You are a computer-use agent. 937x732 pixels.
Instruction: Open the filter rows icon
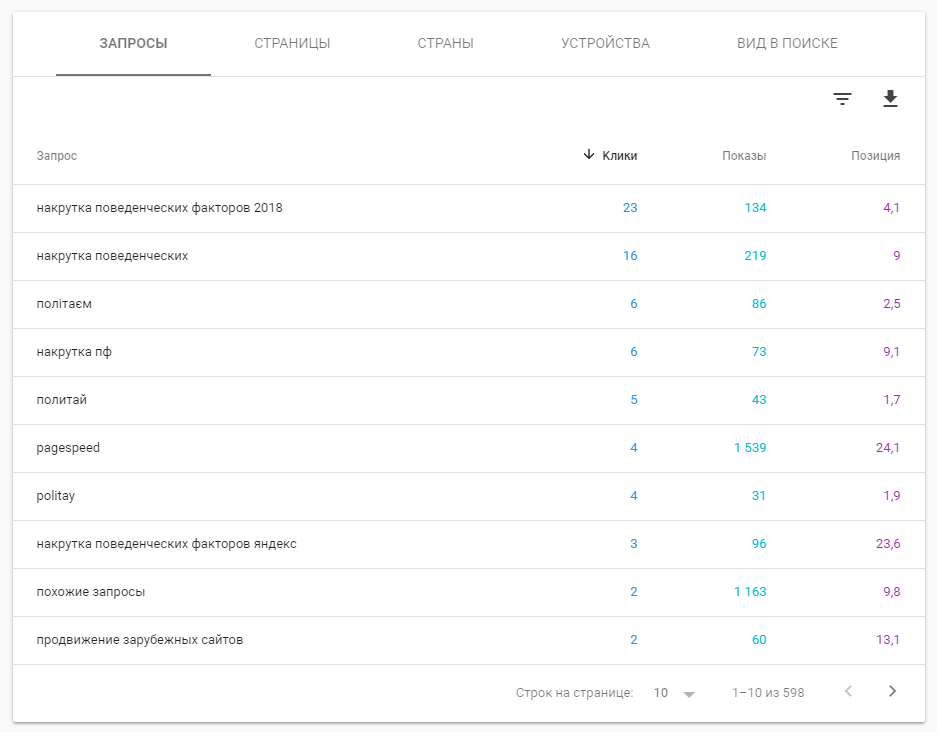click(842, 99)
